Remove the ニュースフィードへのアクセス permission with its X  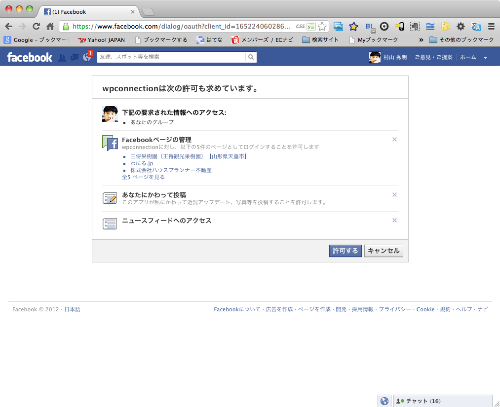(x=394, y=220)
